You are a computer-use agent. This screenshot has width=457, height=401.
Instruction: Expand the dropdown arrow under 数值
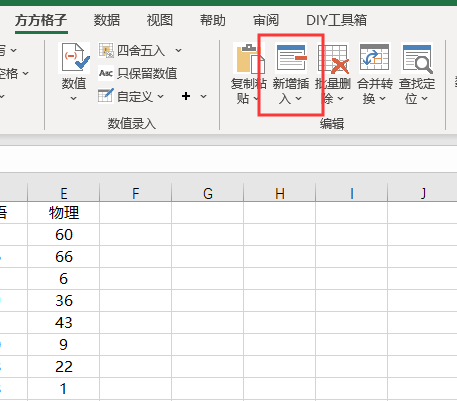point(74,98)
